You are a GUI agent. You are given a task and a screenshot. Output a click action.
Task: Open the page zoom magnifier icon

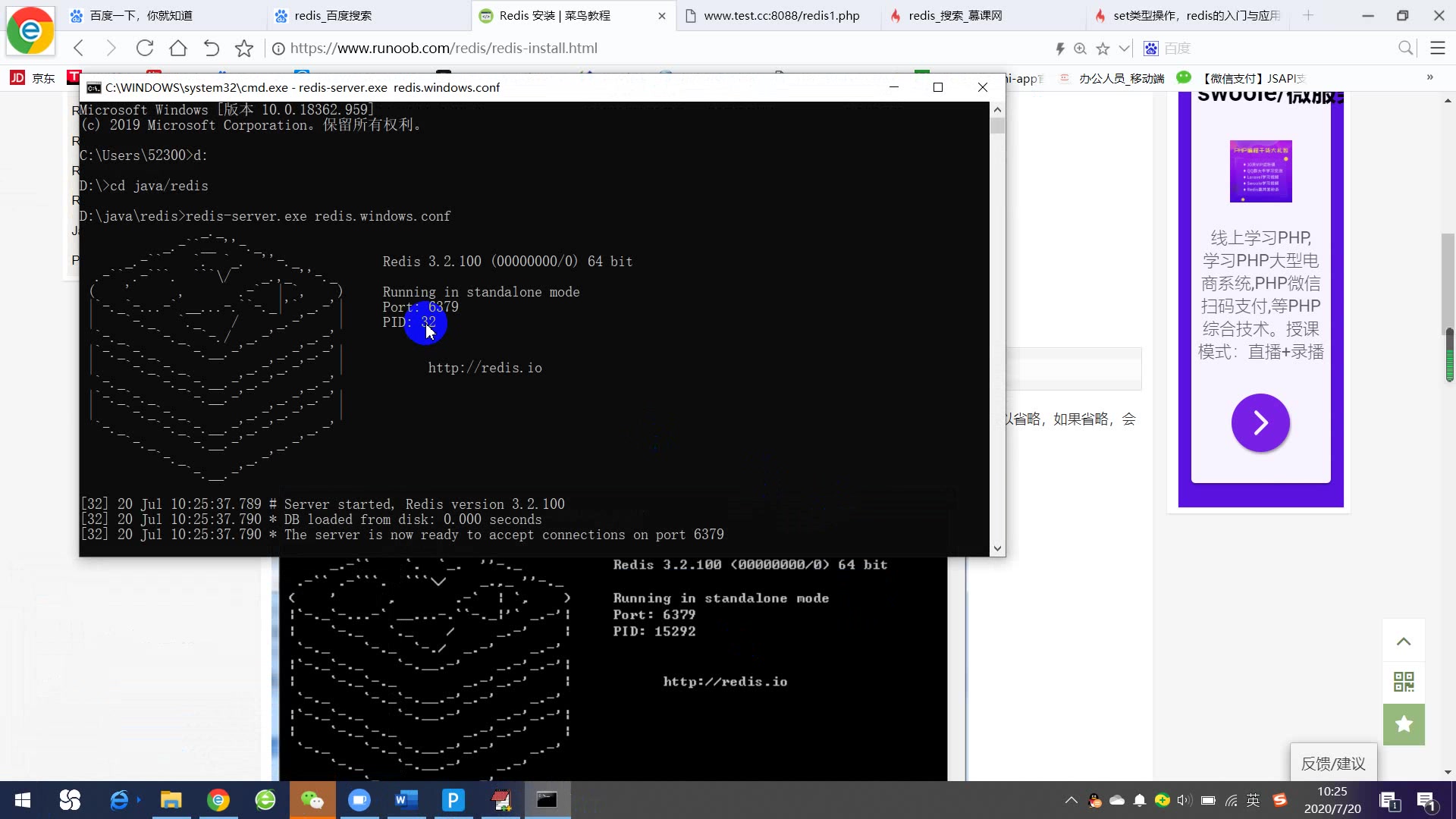click(x=1081, y=49)
